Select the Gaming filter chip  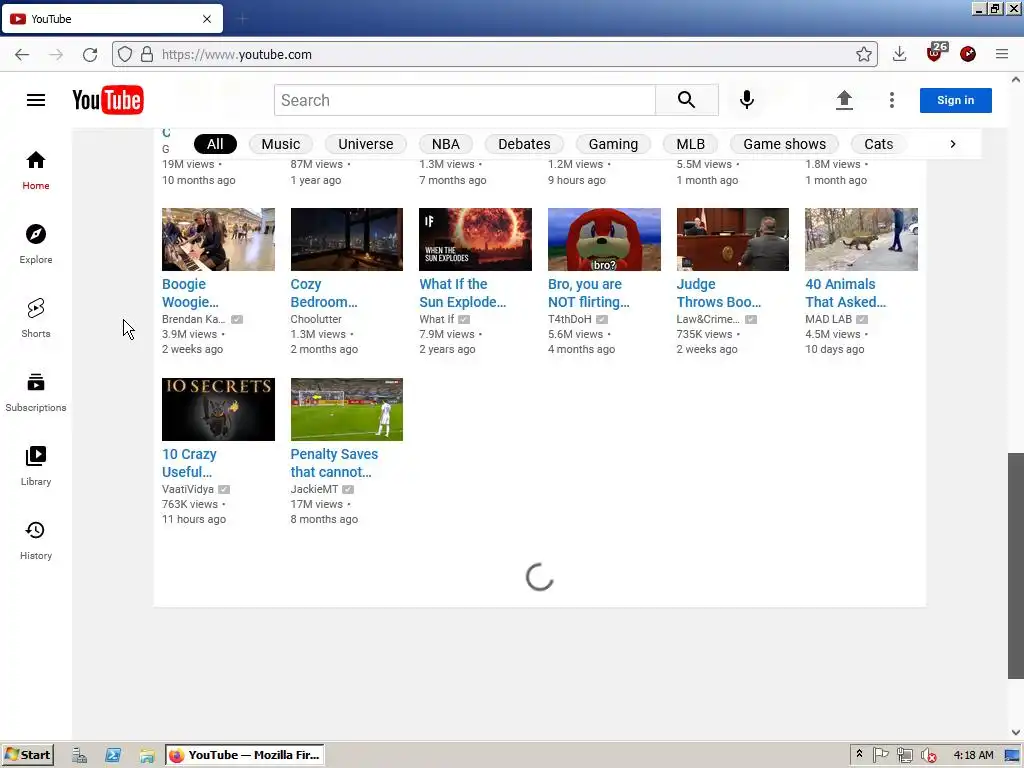tap(613, 144)
